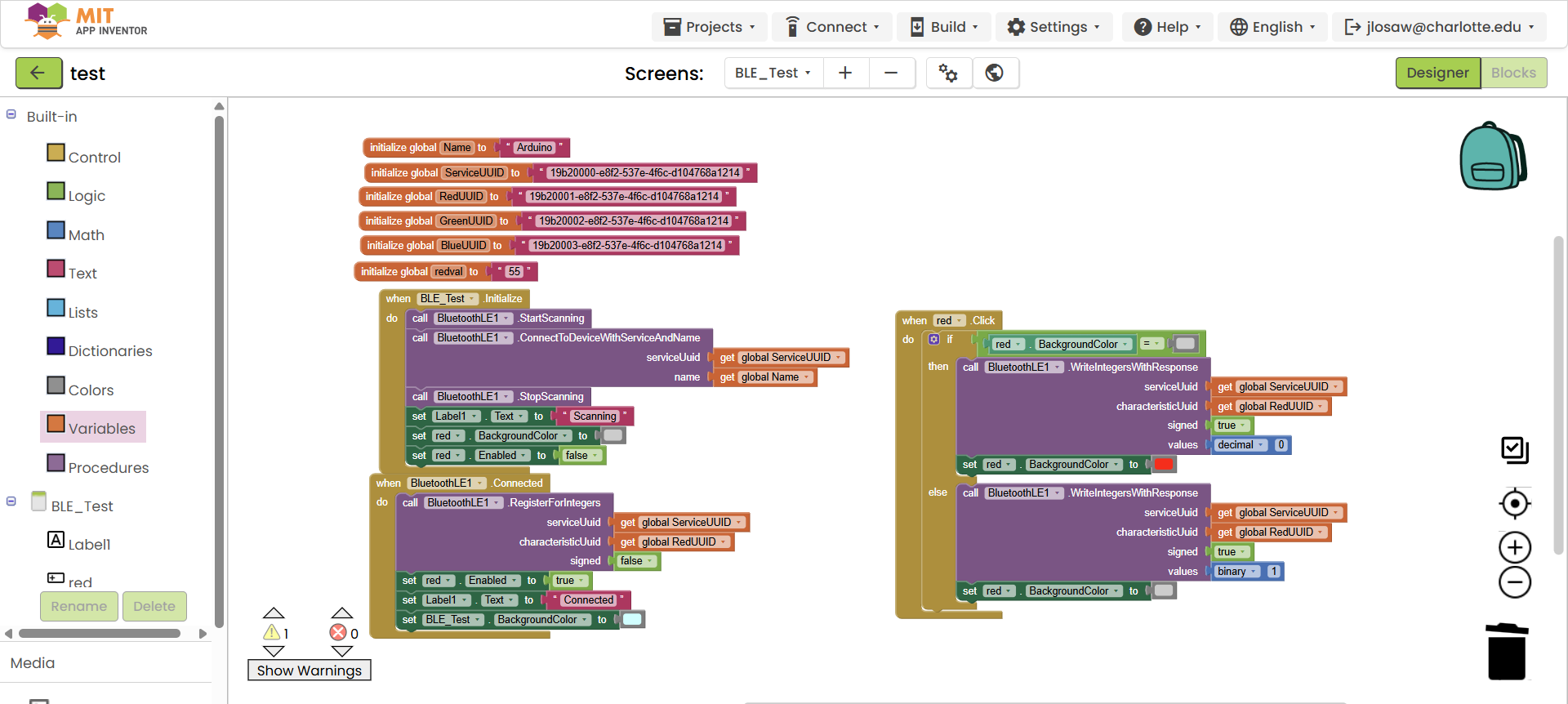Image resolution: width=1568 pixels, height=704 pixels.
Task: Open signed false dropdown in RegisterForIntegers
Action: pos(636,561)
